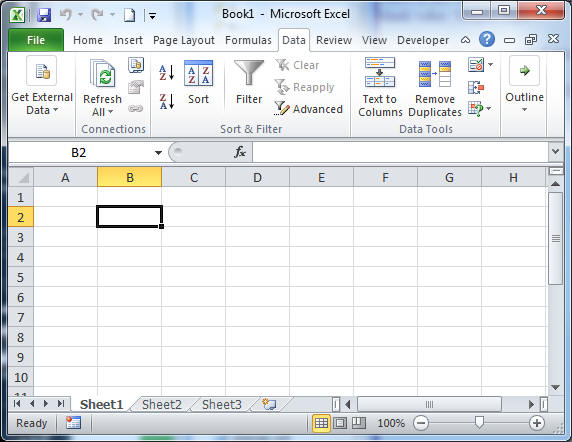572x442 pixels.
Task: Open the Name Box dropdown arrow
Action: tap(158, 152)
